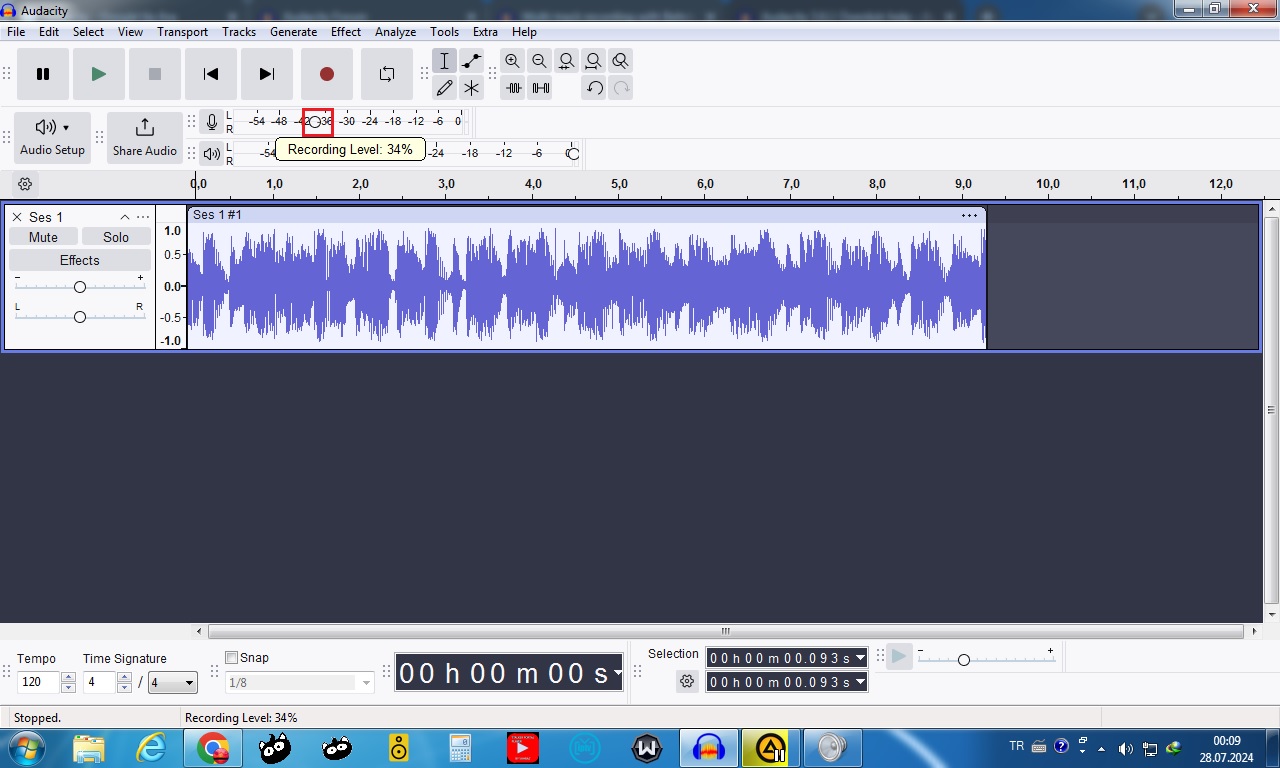The height and width of the screenshot is (768, 1280).
Task: Click the Share Audio button
Action: (145, 138)
